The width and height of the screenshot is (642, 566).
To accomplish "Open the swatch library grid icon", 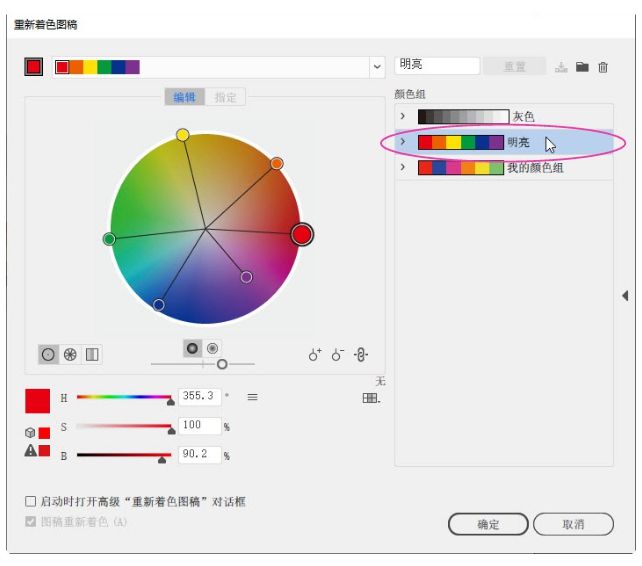I will [x=371, y=398].
